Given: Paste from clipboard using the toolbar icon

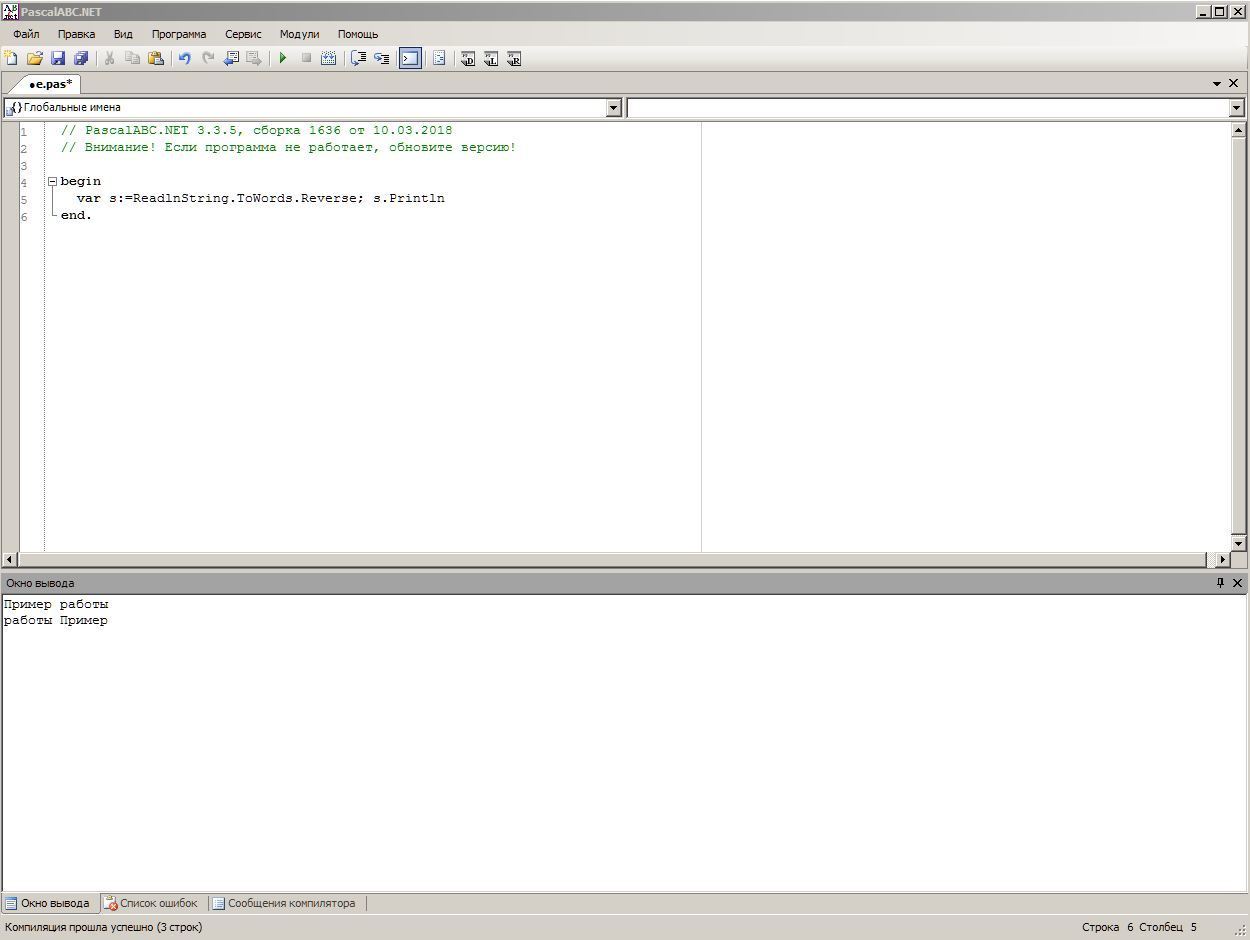Looking at the screenshot, I should point(156,59).
